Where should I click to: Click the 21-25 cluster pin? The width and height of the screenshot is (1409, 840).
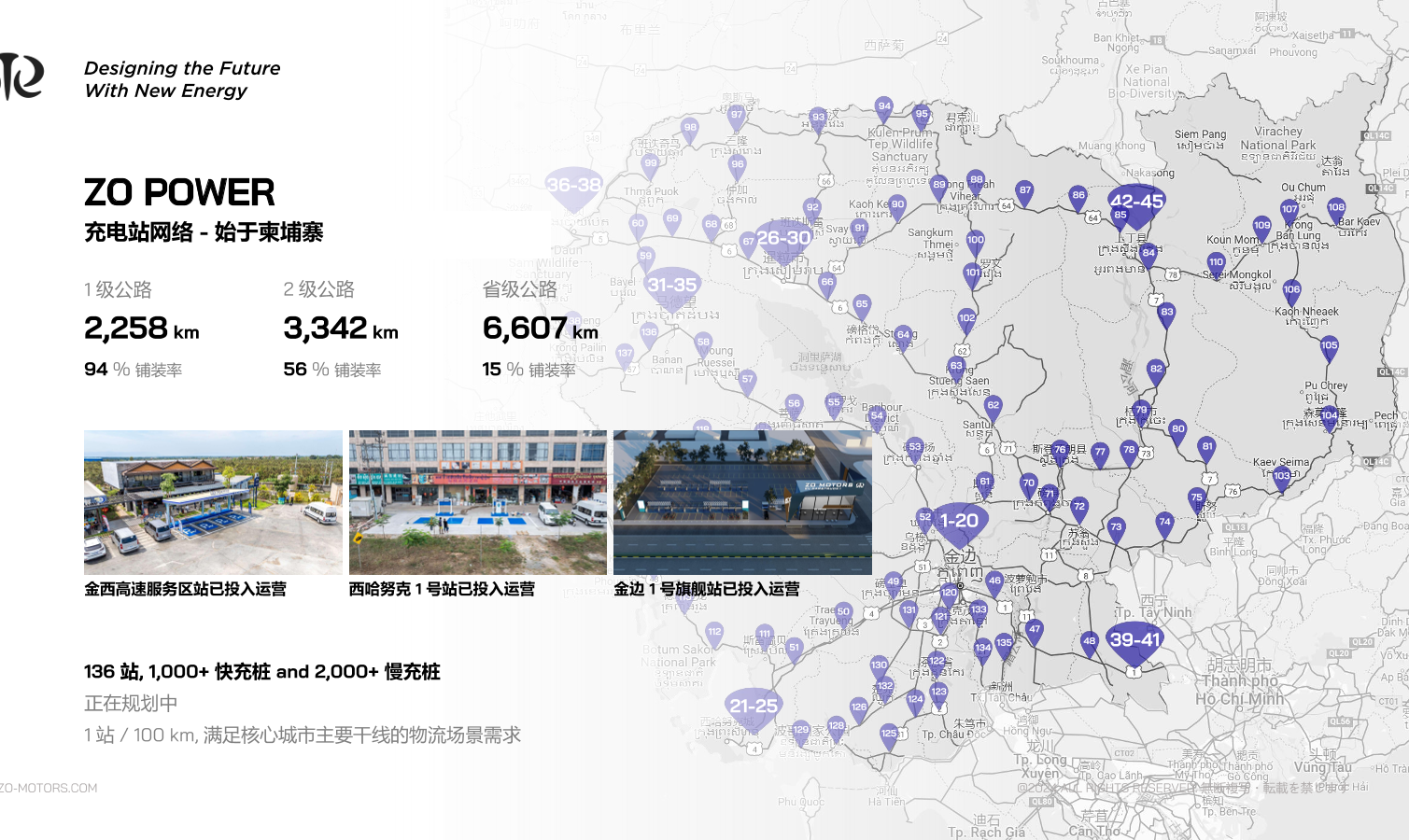[754, 711]
